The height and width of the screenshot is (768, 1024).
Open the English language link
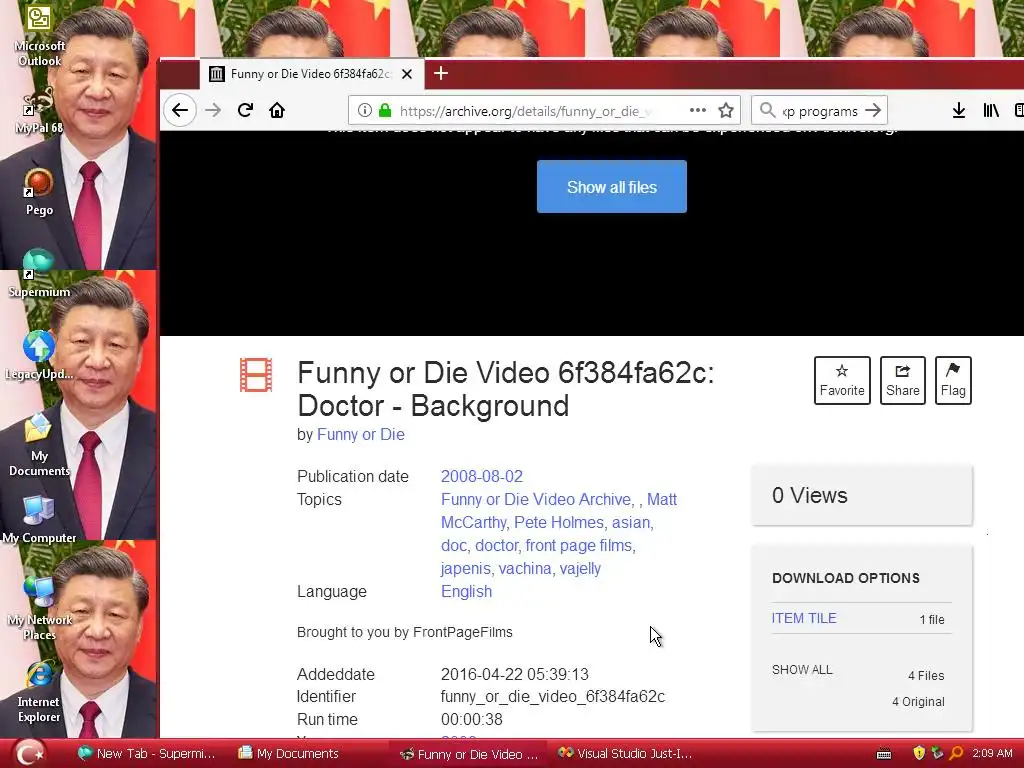point(466,591)
